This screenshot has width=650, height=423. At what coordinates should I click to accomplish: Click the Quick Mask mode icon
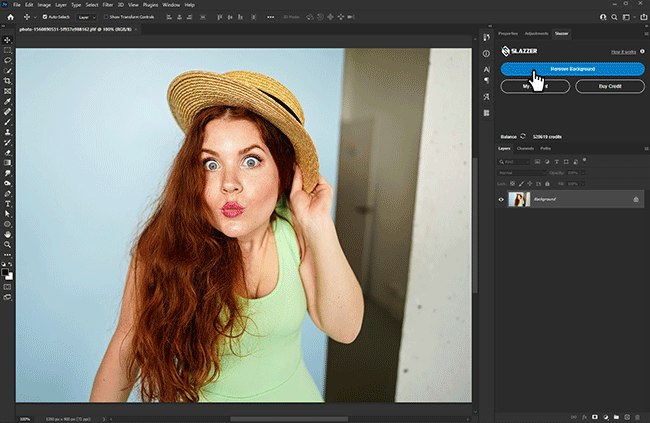[7, 287]
